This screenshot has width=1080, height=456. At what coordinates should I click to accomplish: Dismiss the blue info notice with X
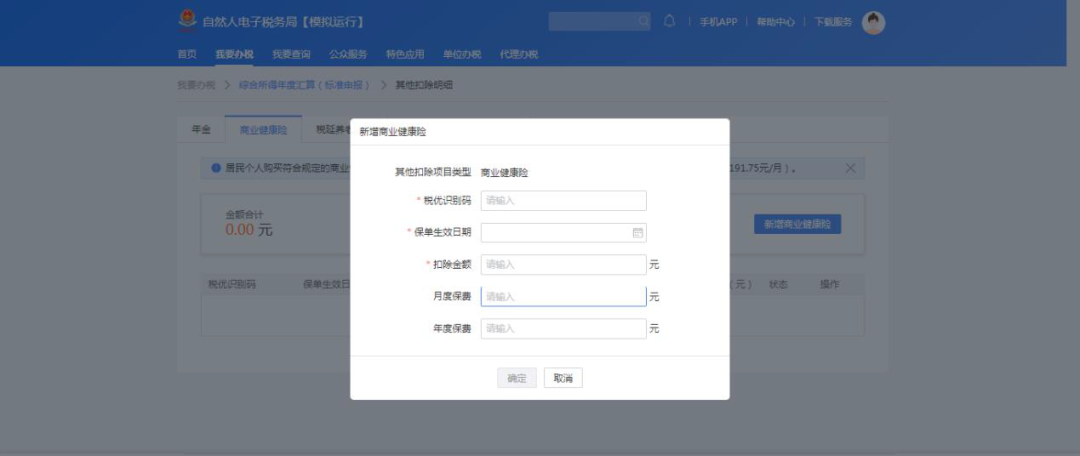point(850,168)
